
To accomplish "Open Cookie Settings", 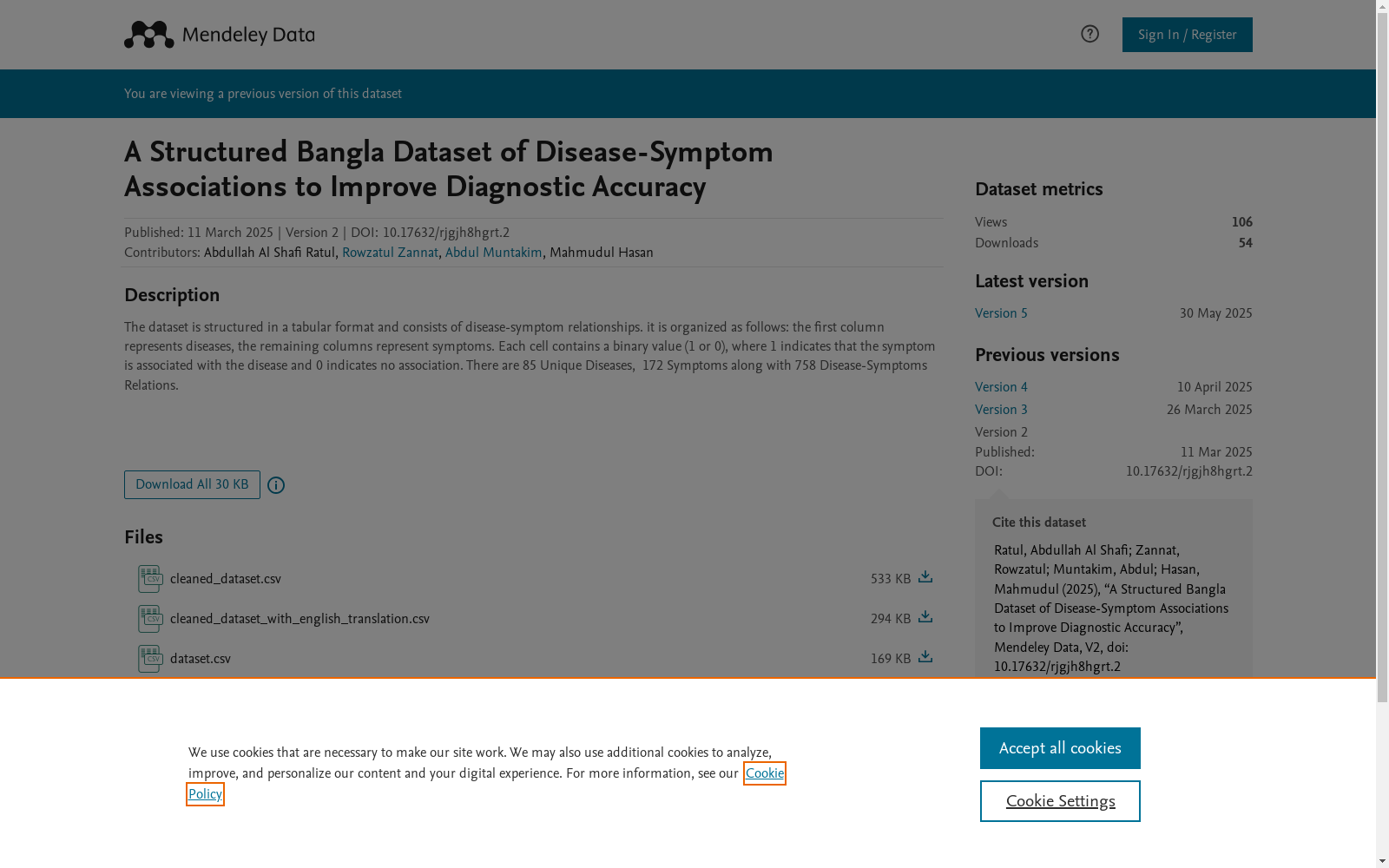I will click(x=1060, y=801).
